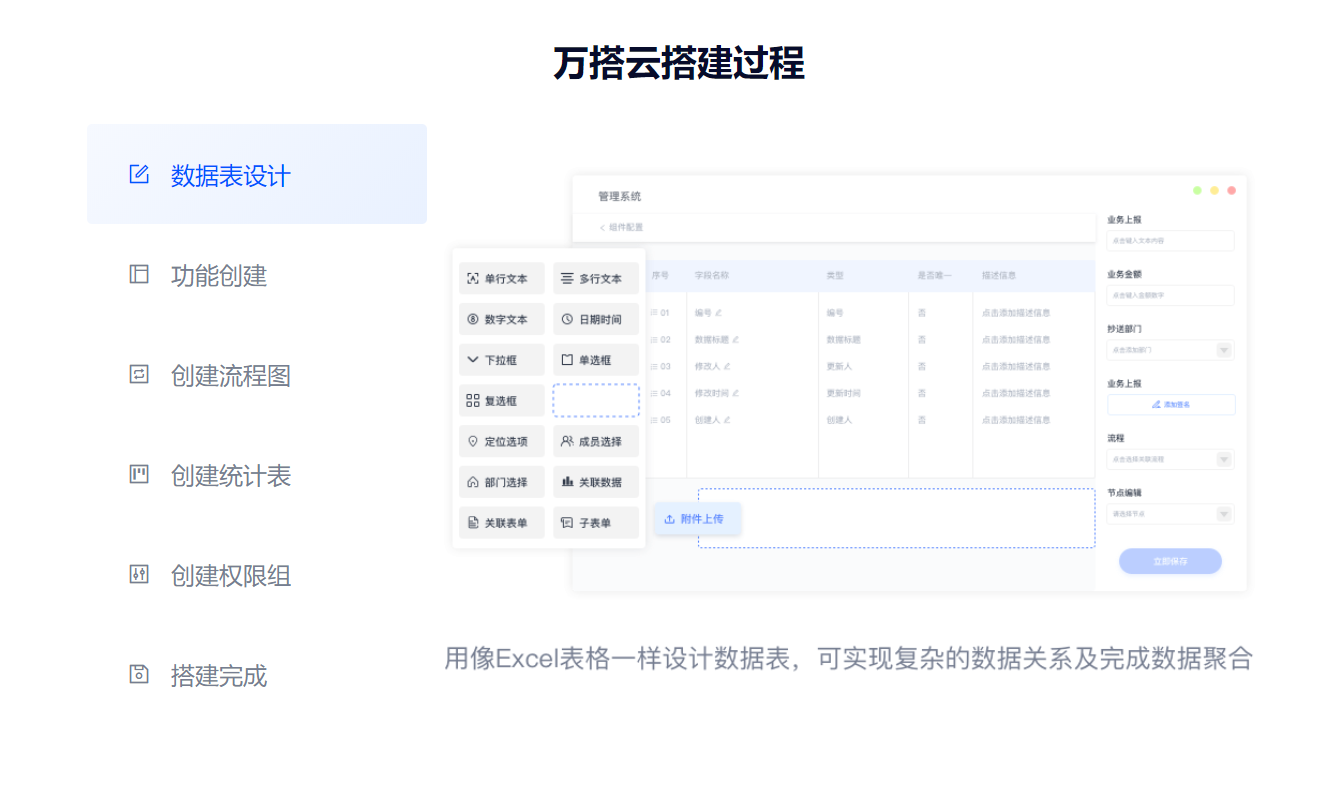The width and height of the screenshot is (1339, 788).
Task: Open the 节点编辑 dropdown
Action: pyautogui.click(x=1170, y=514)
